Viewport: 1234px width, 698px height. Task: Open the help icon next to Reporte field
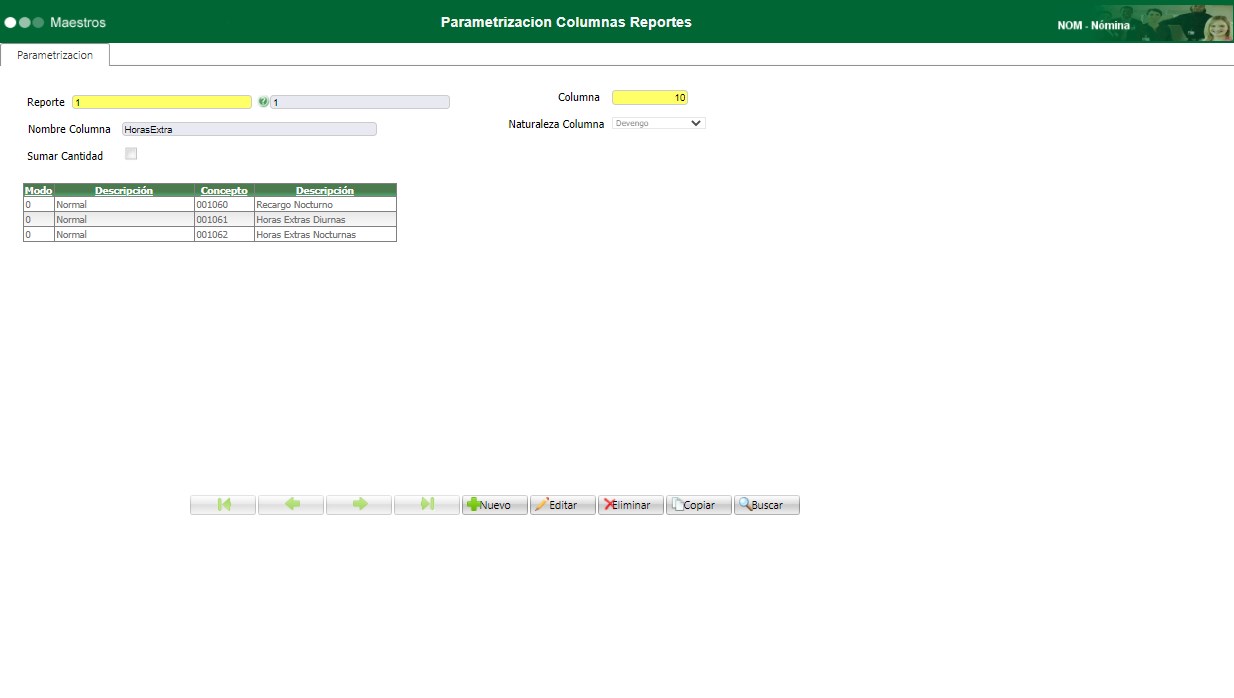[x=263, y=102]
